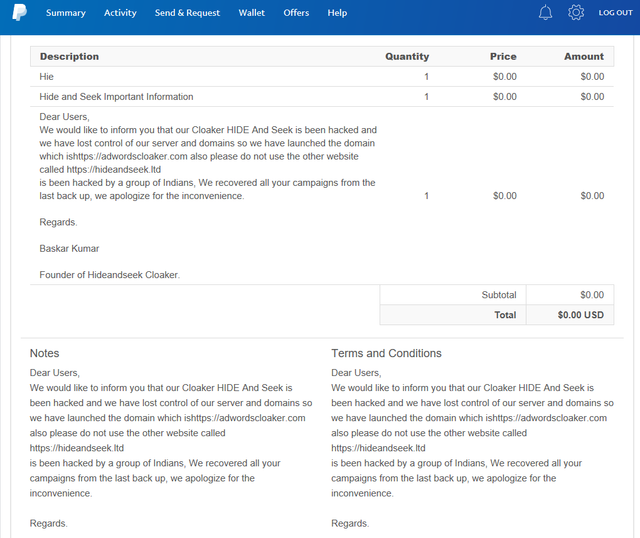Click the Total label
The width and height of the screenshot is (640, 538).
coord(505,315)
